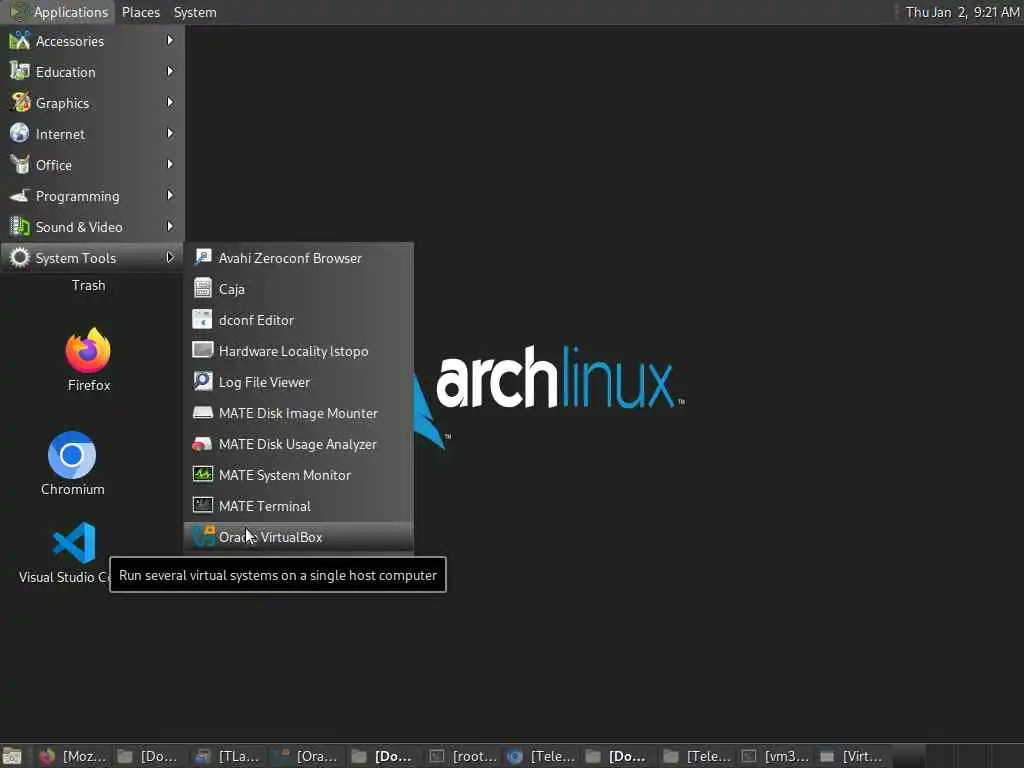Choose dconf Editor menu entry
The height and width of the screenshot is (768, 1024).
298,320
